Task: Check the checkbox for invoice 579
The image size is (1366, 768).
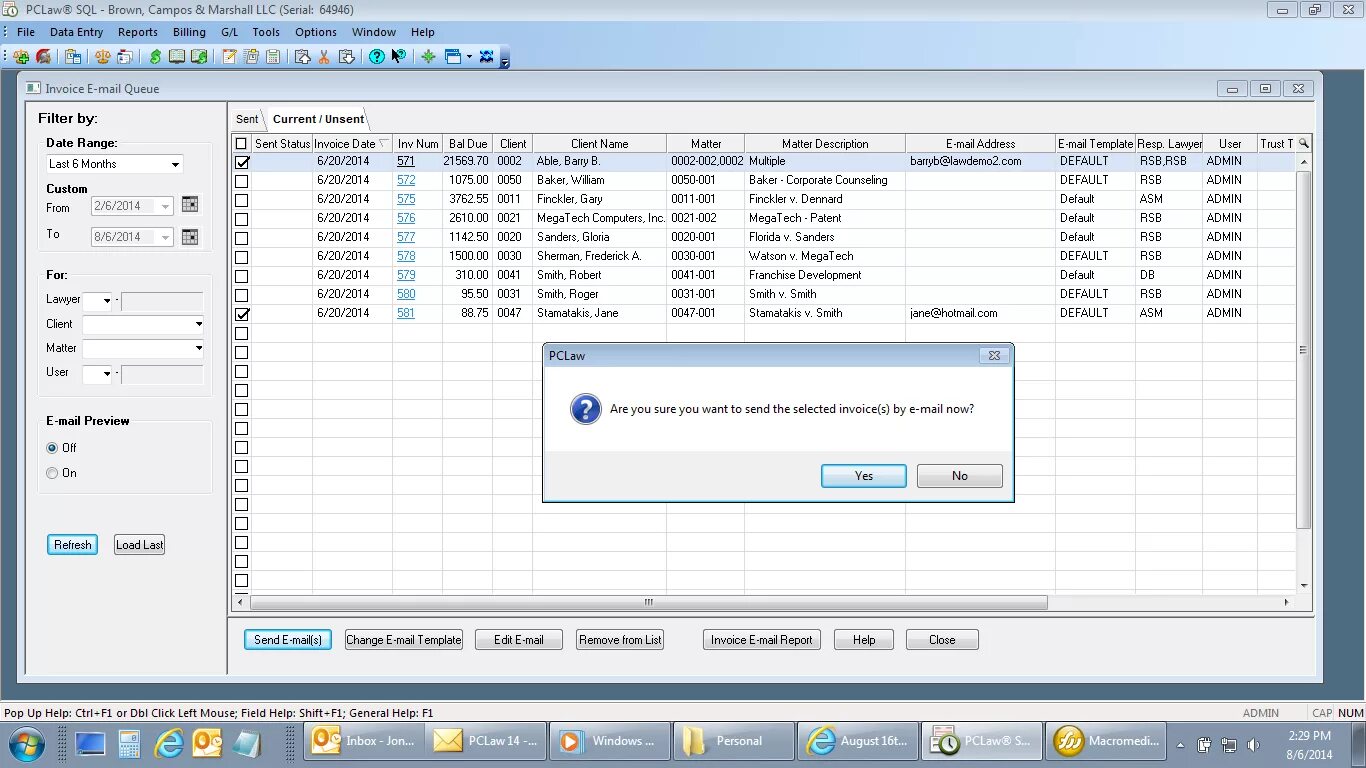Action: pos(241,276)
